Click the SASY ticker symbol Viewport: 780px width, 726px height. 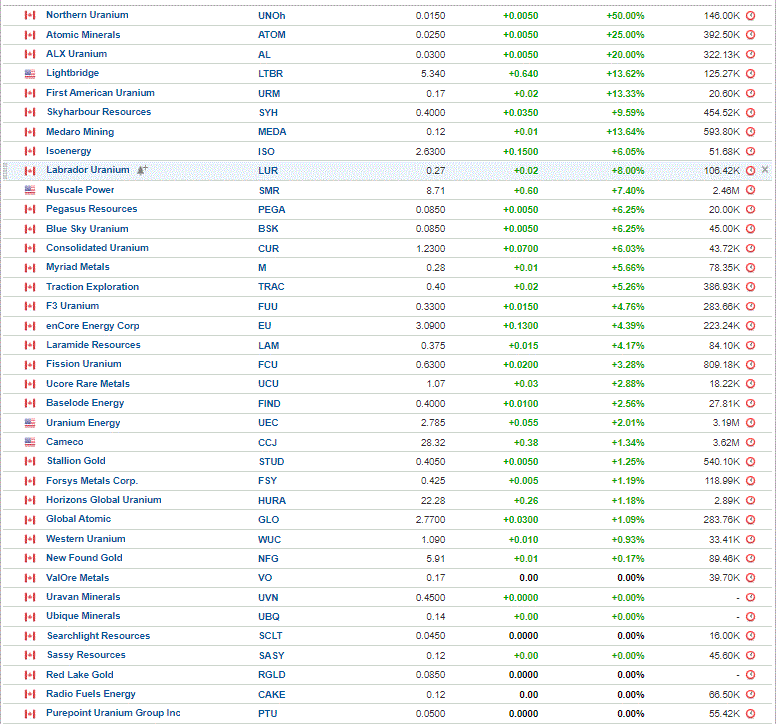pyautogui.click(x=272, y=656)
